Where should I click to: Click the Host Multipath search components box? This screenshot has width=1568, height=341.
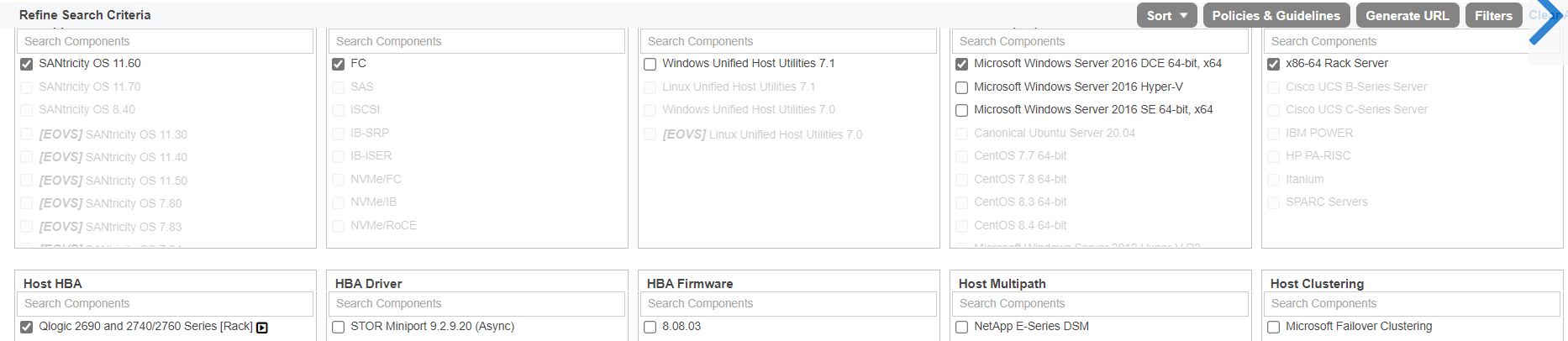(1100, 303)
